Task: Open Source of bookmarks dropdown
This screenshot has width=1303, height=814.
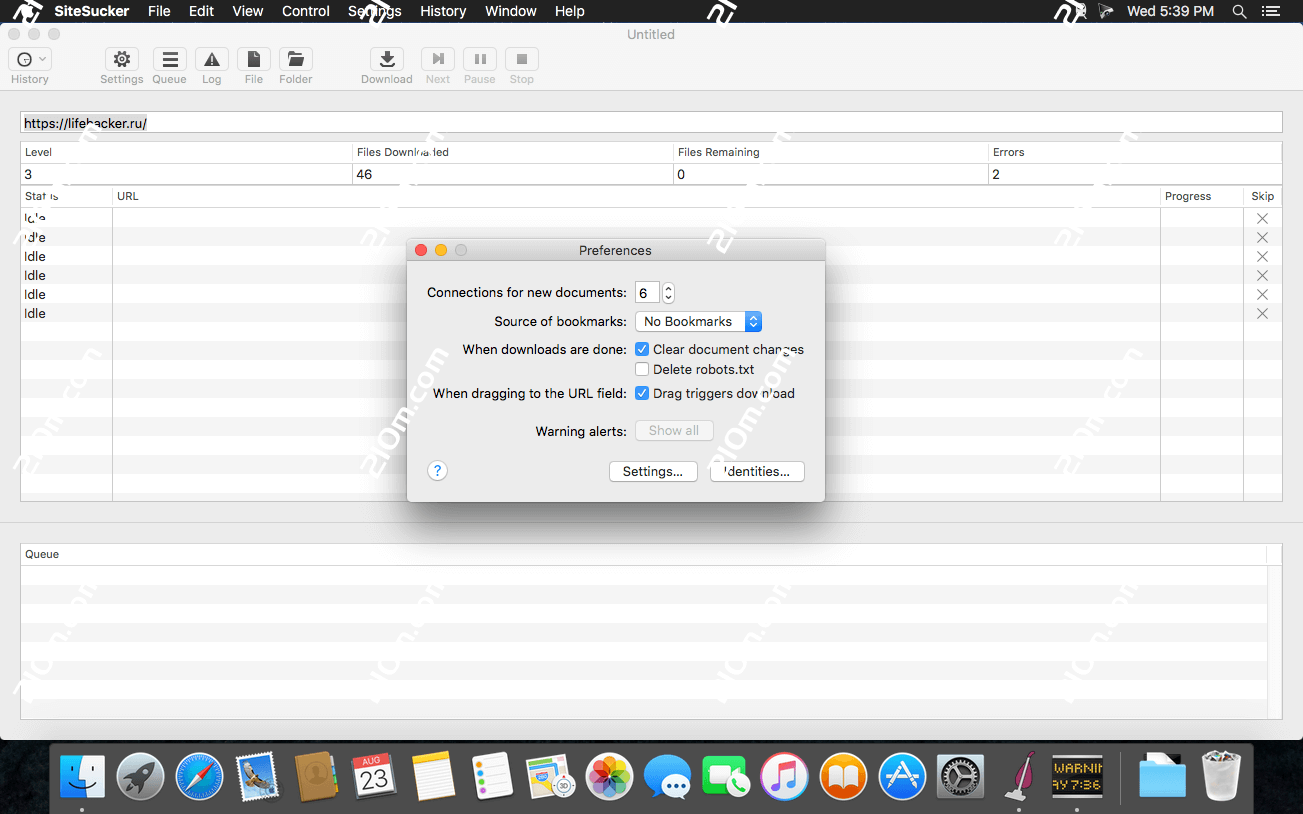Action: 699,321
